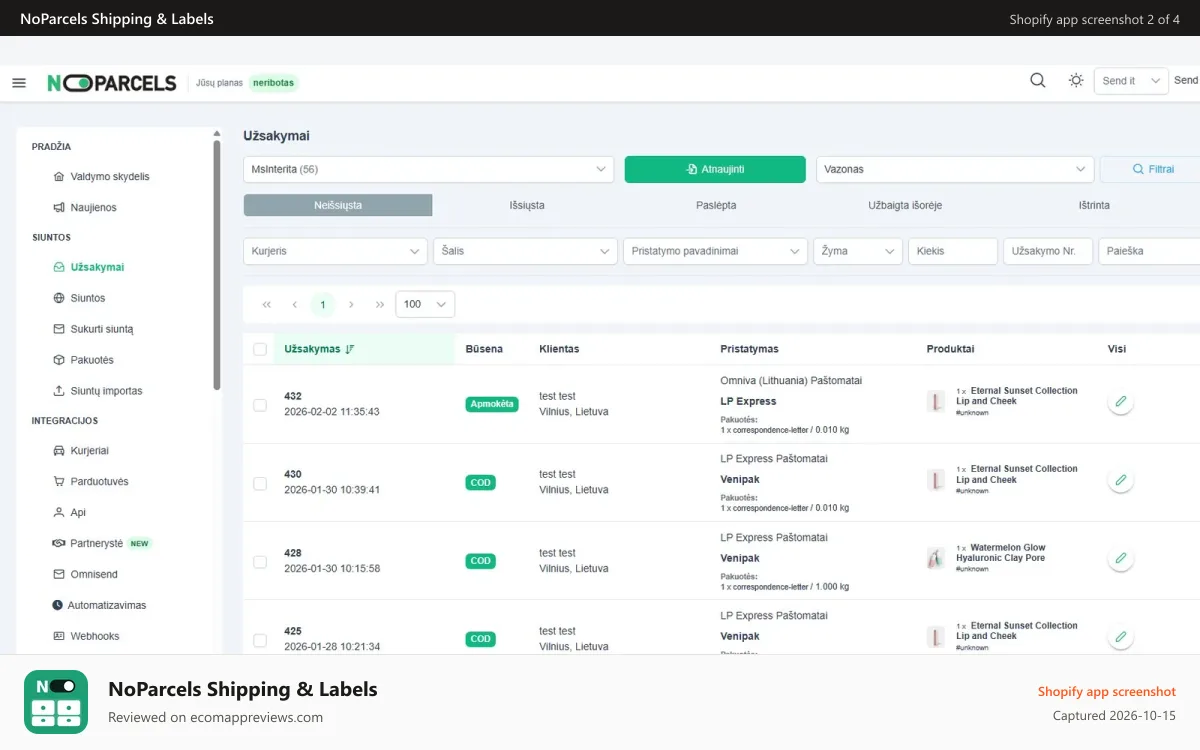
Task: Switch to the Paslėpta tab
Action: [x=716, y=205]
